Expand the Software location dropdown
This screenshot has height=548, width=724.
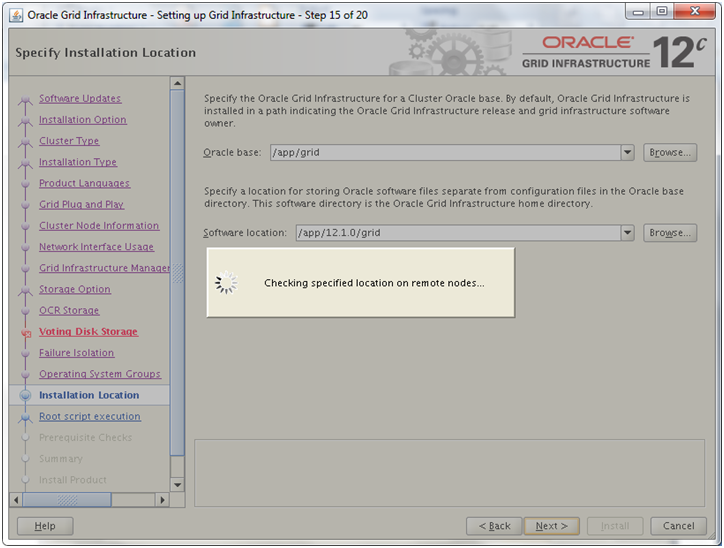pyautogui.click(x=627, y=233)
